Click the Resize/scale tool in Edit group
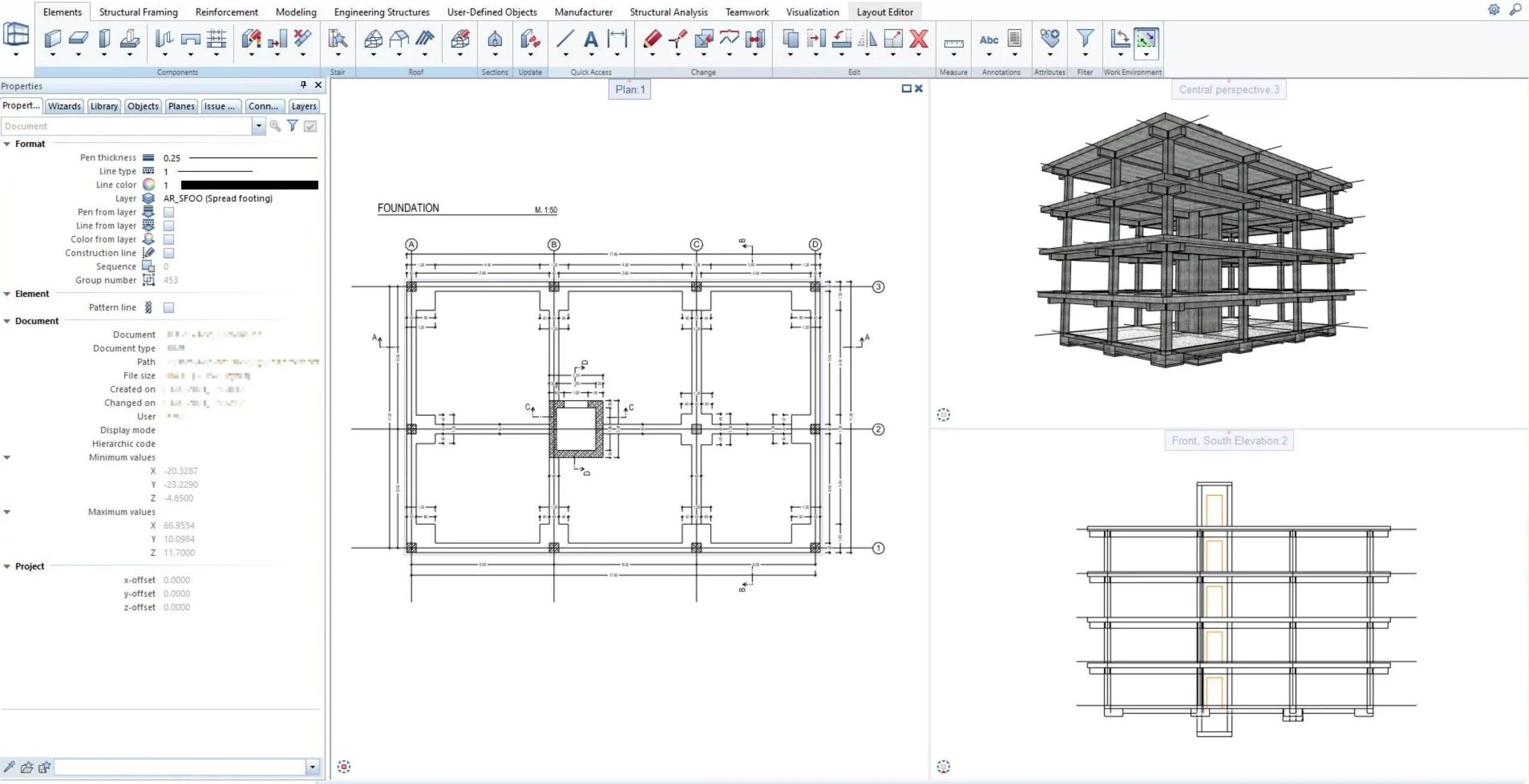This screenshot has height=784, width=1529. coord(893,39)
